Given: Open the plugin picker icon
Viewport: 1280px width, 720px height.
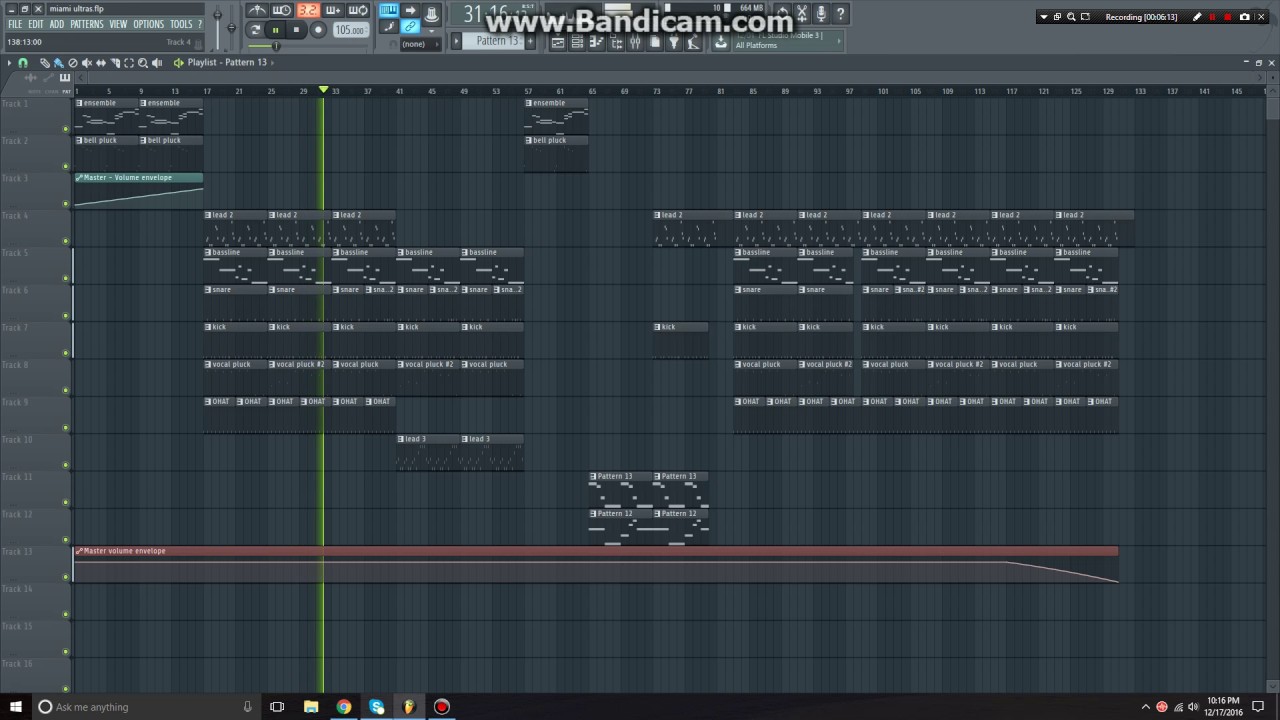Looking at the screenshot, I should click(x=674, y=42).
